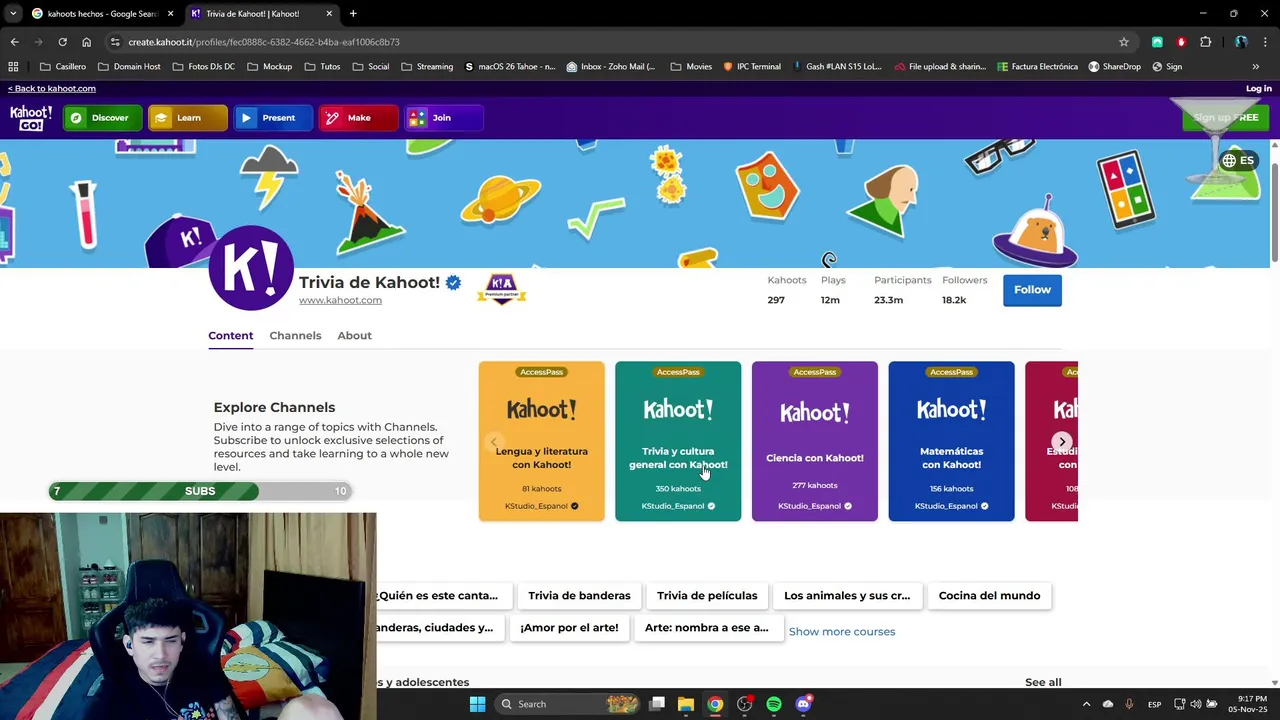Select ¡Amor por el arte! course

[x=569, y=628]
